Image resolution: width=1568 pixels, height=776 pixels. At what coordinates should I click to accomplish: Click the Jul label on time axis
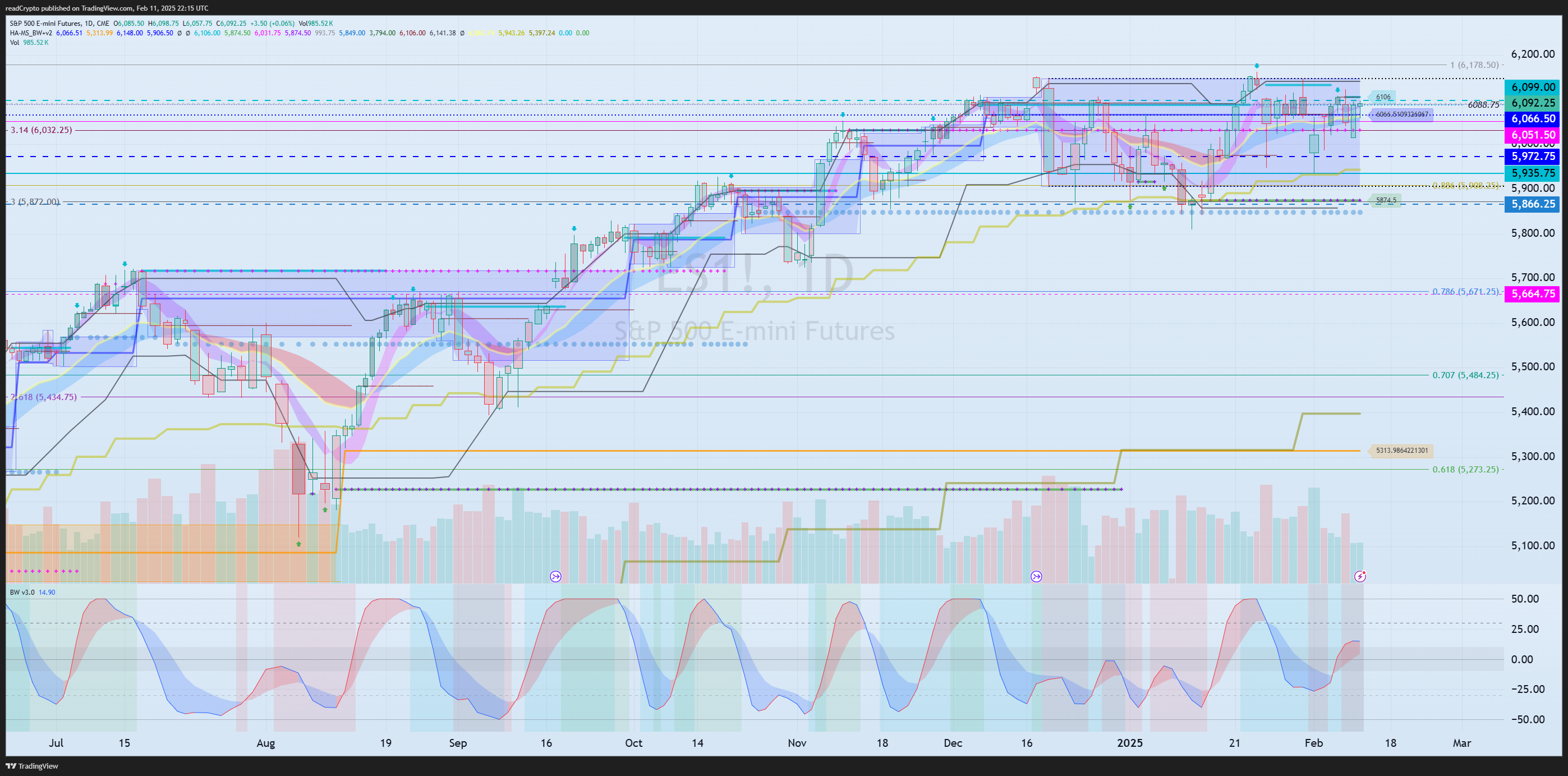56,743
